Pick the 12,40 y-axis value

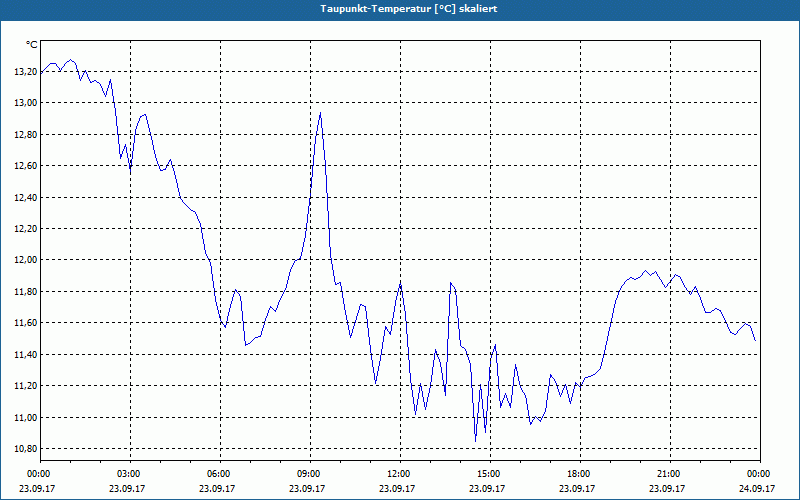tap(26, 197)
